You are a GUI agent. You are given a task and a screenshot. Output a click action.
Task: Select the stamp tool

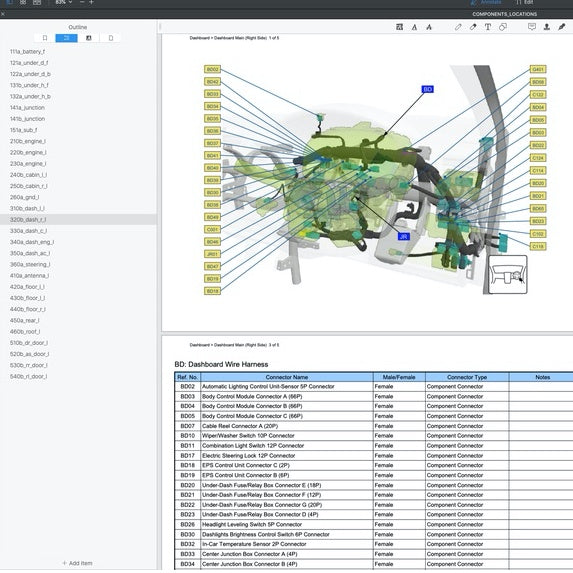(x=547, y=27)
